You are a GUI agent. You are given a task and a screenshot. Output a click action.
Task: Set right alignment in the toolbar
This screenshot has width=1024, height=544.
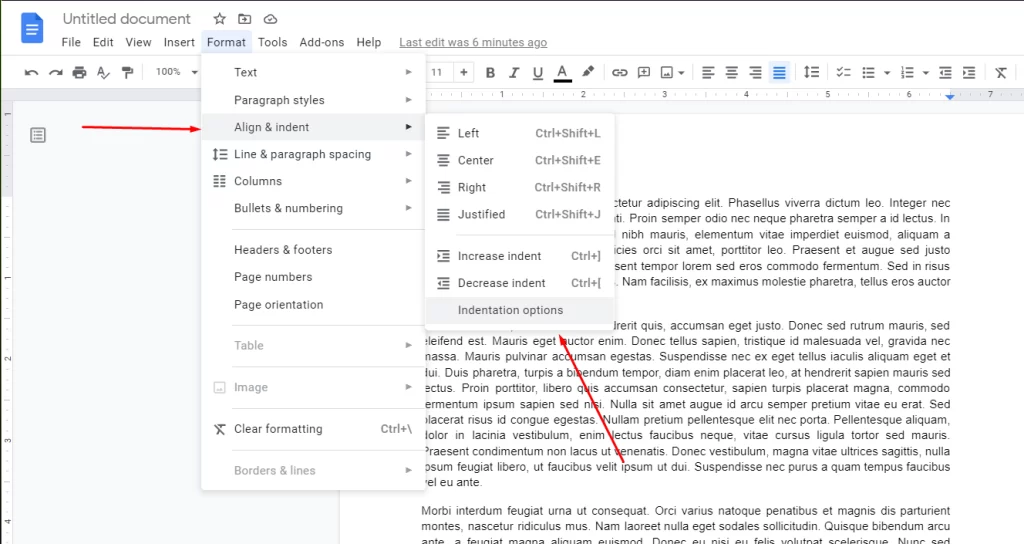pyautogui.click(x=755, y=72)
